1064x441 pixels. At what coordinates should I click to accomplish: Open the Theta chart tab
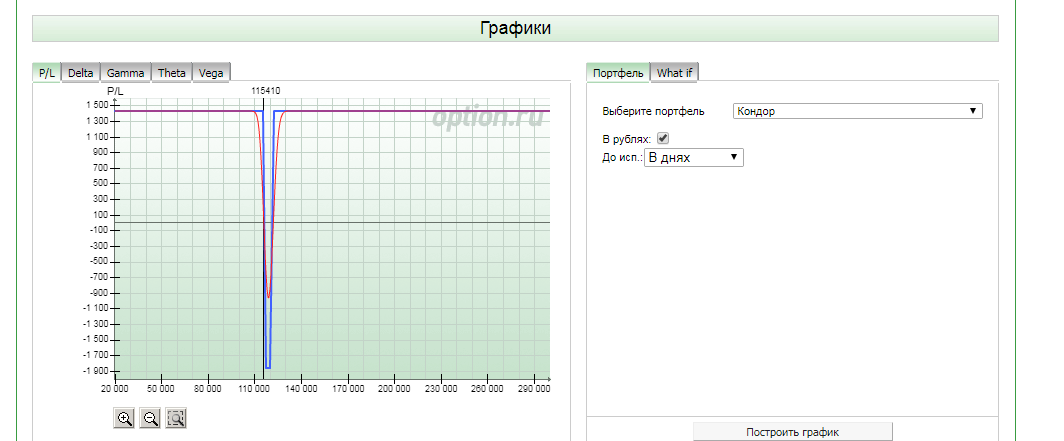(172, 73)
